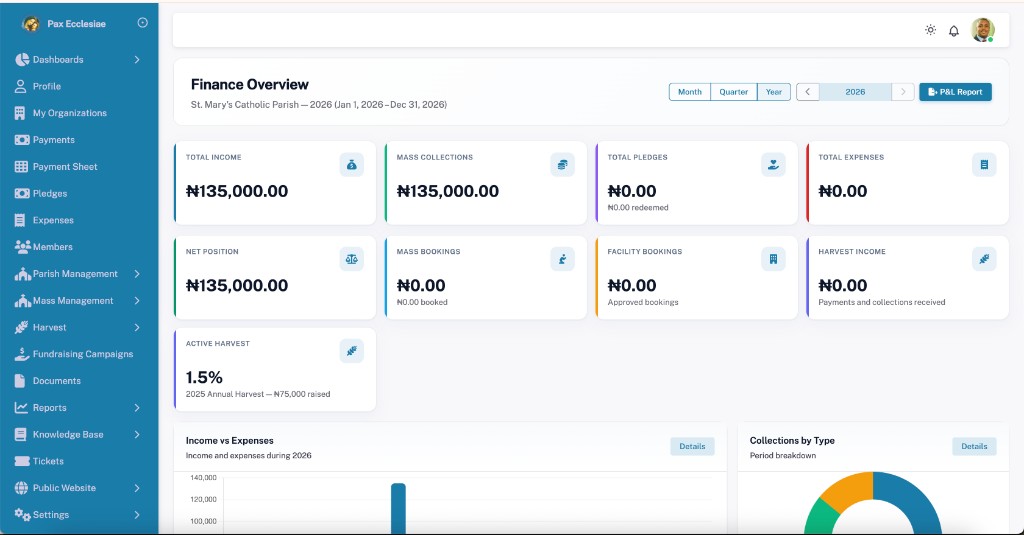Click the Total Income money bag icon
The image size is (1024, 535).
coord(351,165)
